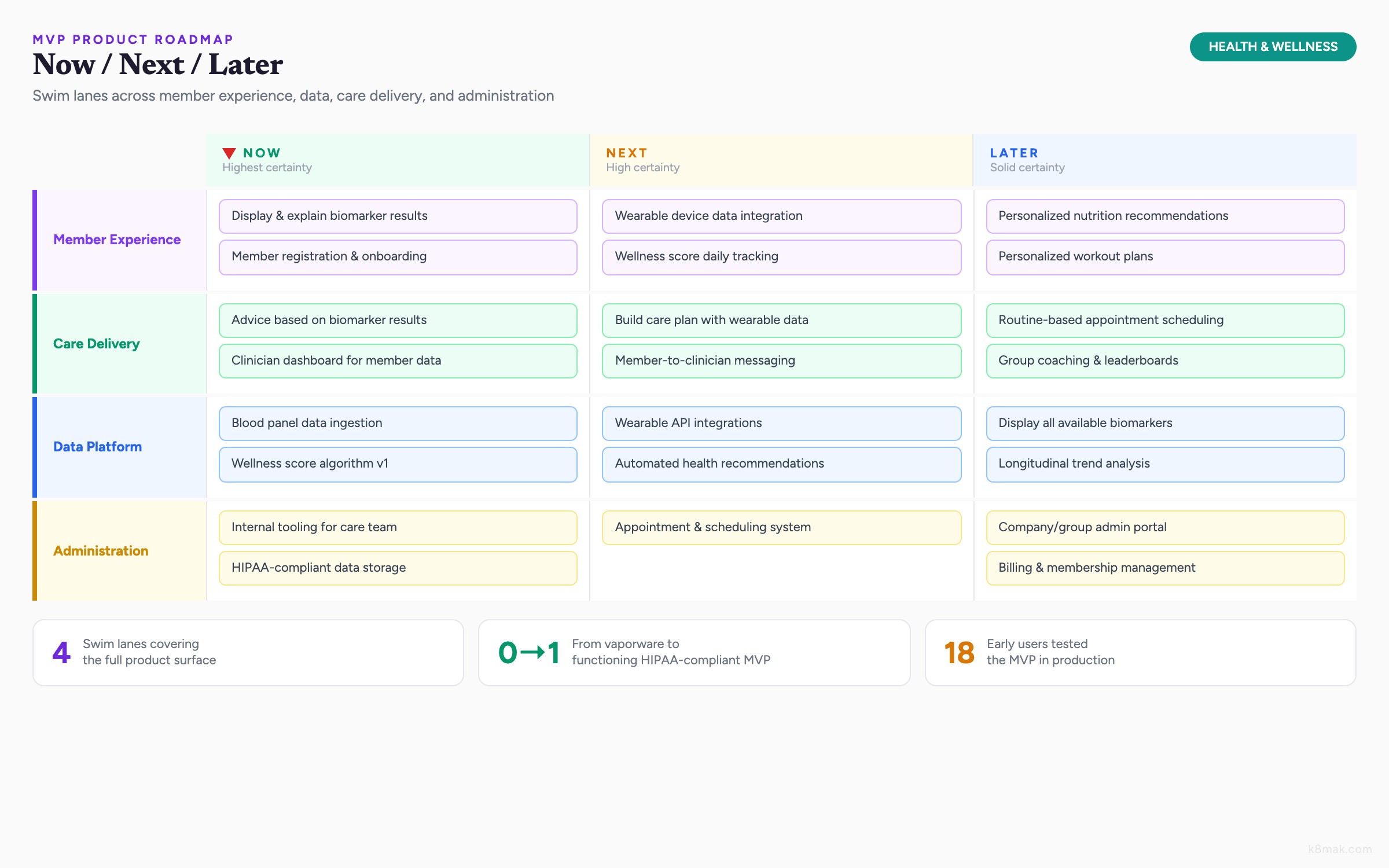1389x868 pixels.
Task: Select 'Appointment & scheduling system' card
Action: pyautogui.click(x=782, y=528)
